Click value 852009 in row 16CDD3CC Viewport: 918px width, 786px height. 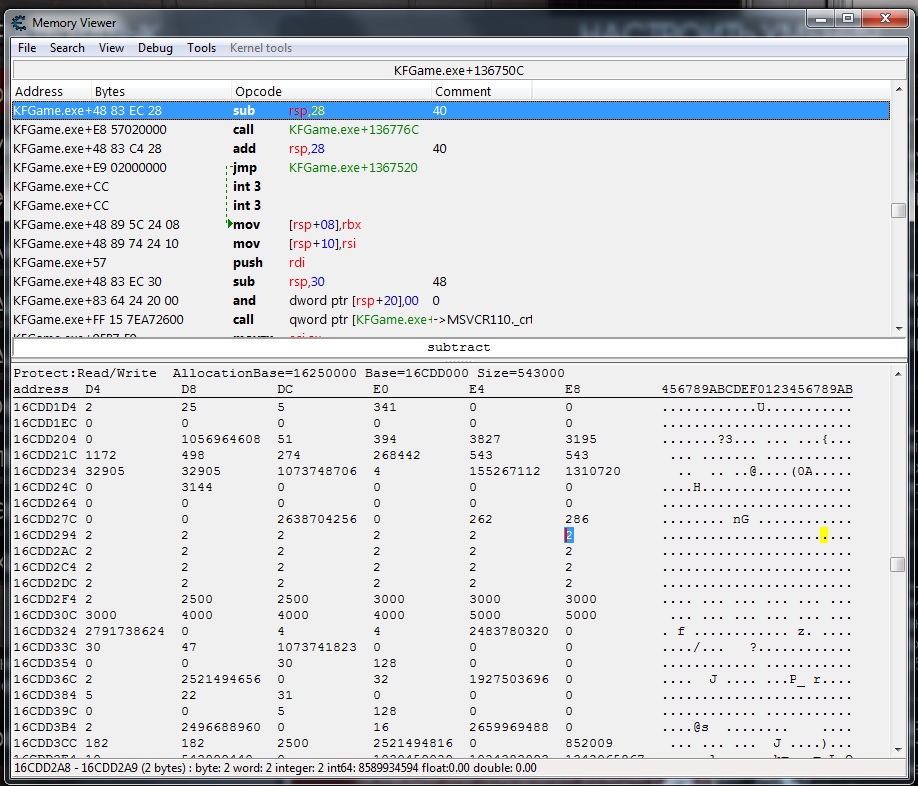589,743
